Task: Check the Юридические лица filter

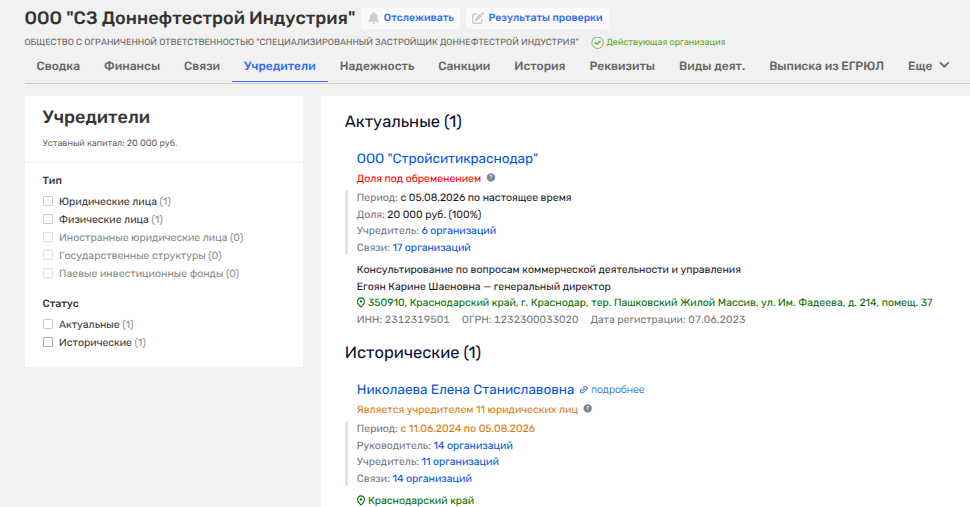Action: pos(48,201)
